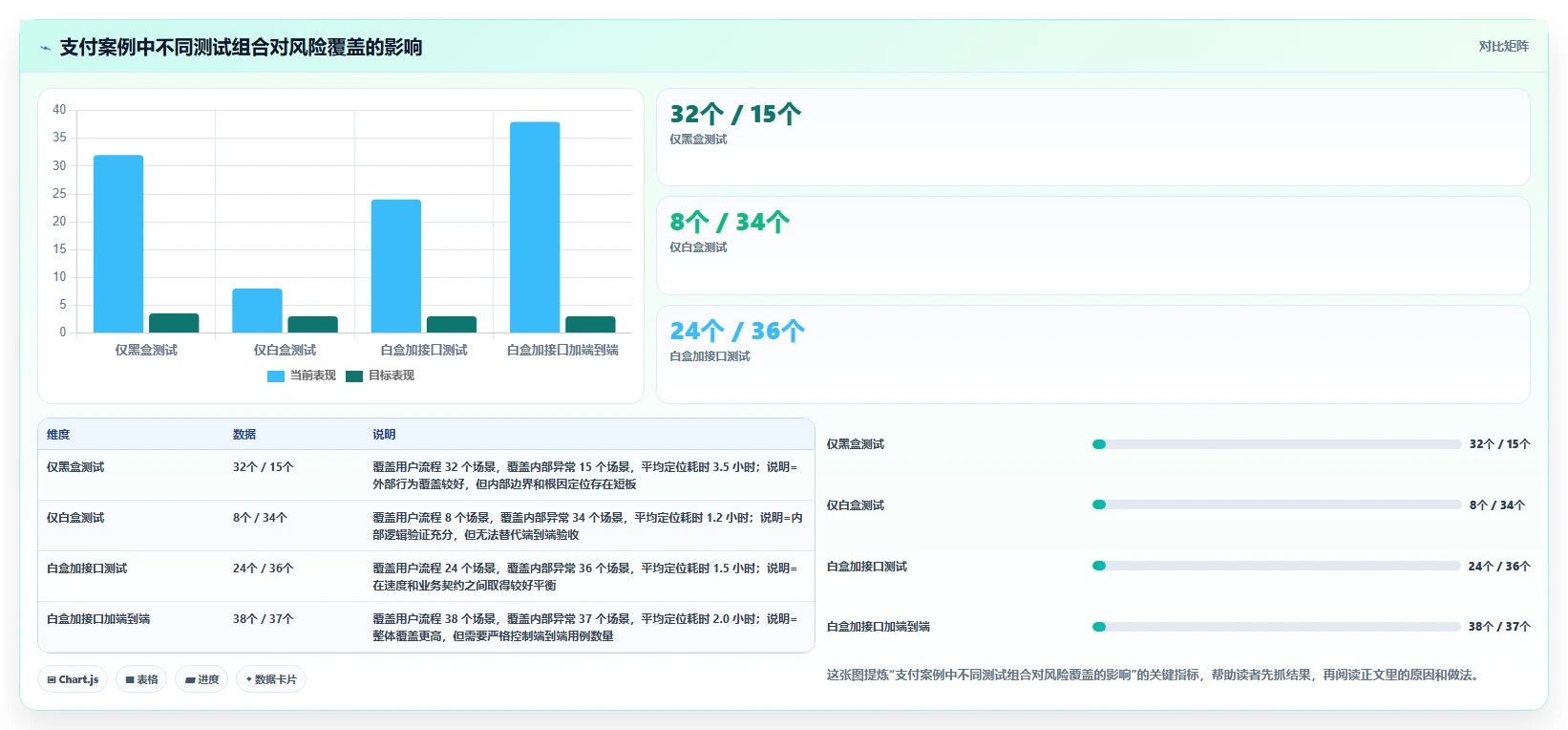Image resolution: width=1568 pixels, height=730 pixels.
Task: Click the chart x-axis label 仅白盒测试
Action: point(285,351)
